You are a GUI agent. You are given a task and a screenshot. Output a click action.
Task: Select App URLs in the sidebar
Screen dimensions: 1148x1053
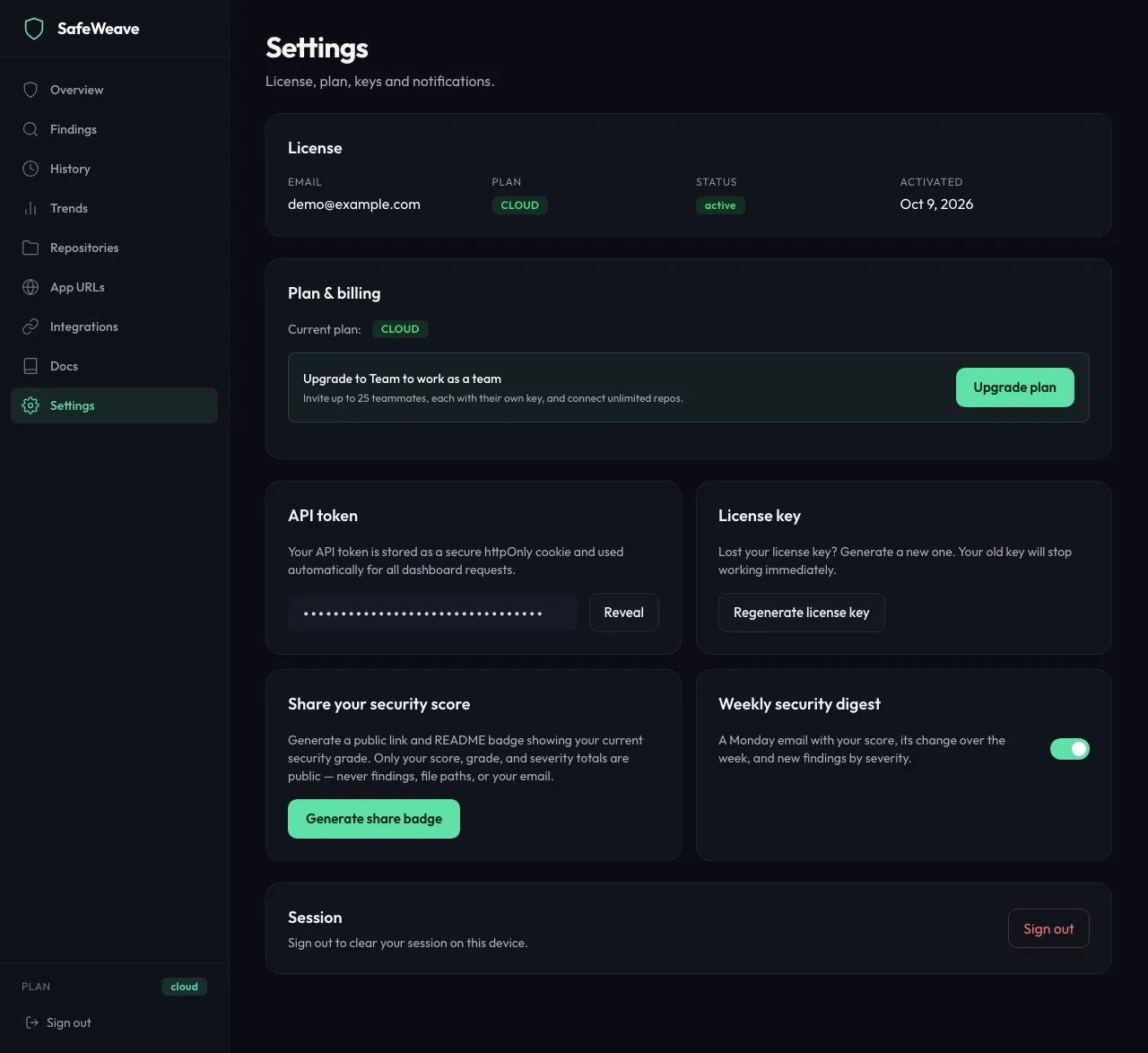(x=114, y=287)
